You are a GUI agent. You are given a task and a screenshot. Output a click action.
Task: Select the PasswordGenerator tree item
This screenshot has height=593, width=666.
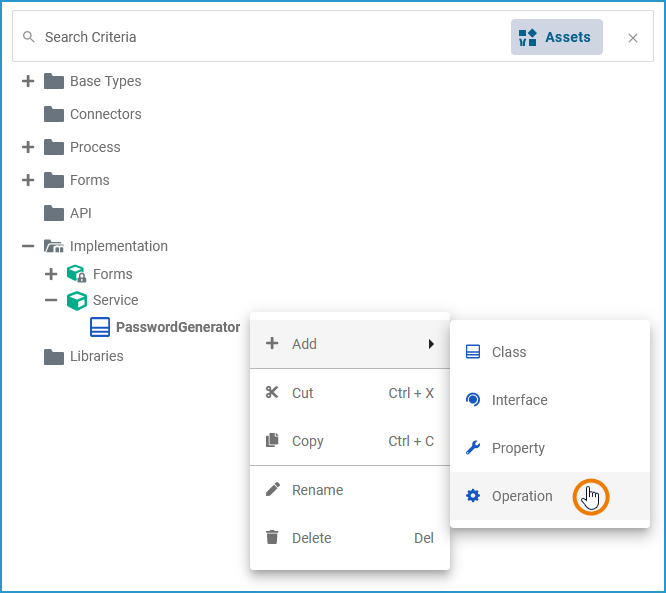(x=178, y=327)
